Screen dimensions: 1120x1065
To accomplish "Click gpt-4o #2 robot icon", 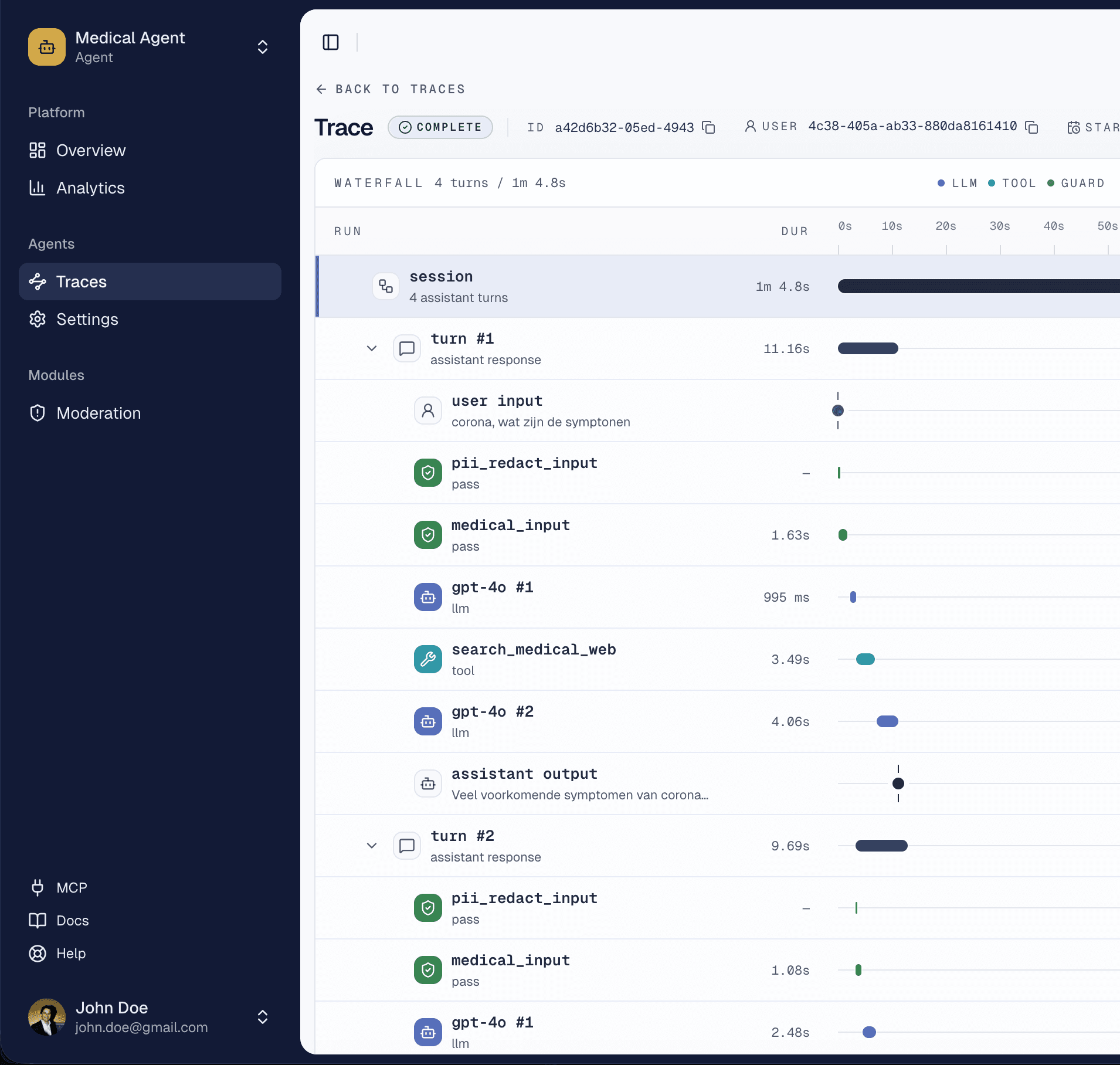I will pos(428,721).
